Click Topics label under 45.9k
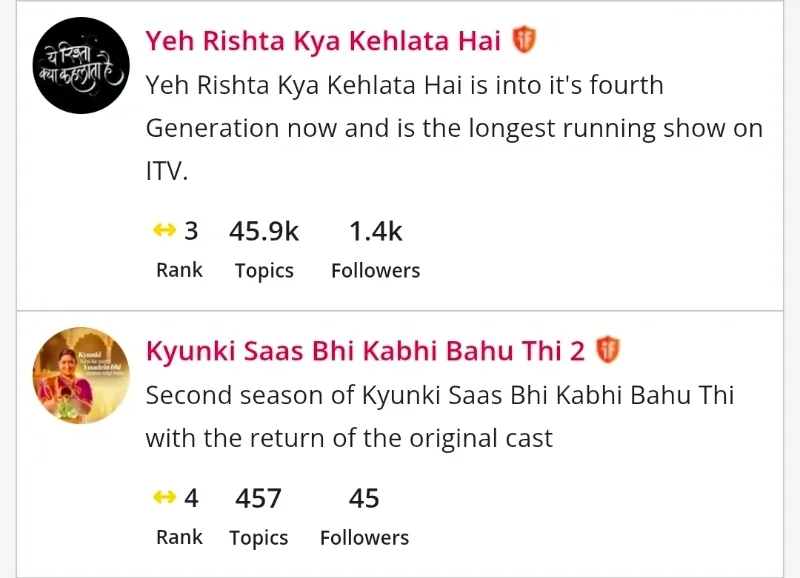800x578 pixels. tap(264, 271)
